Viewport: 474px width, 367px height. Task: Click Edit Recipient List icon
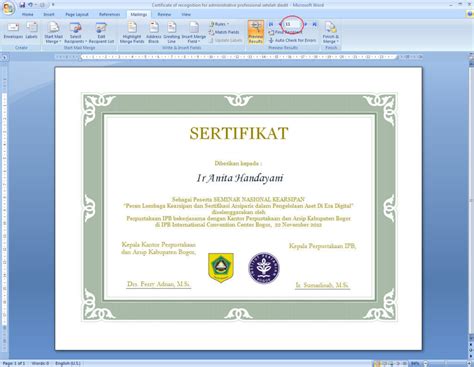[x=101, y=33]
